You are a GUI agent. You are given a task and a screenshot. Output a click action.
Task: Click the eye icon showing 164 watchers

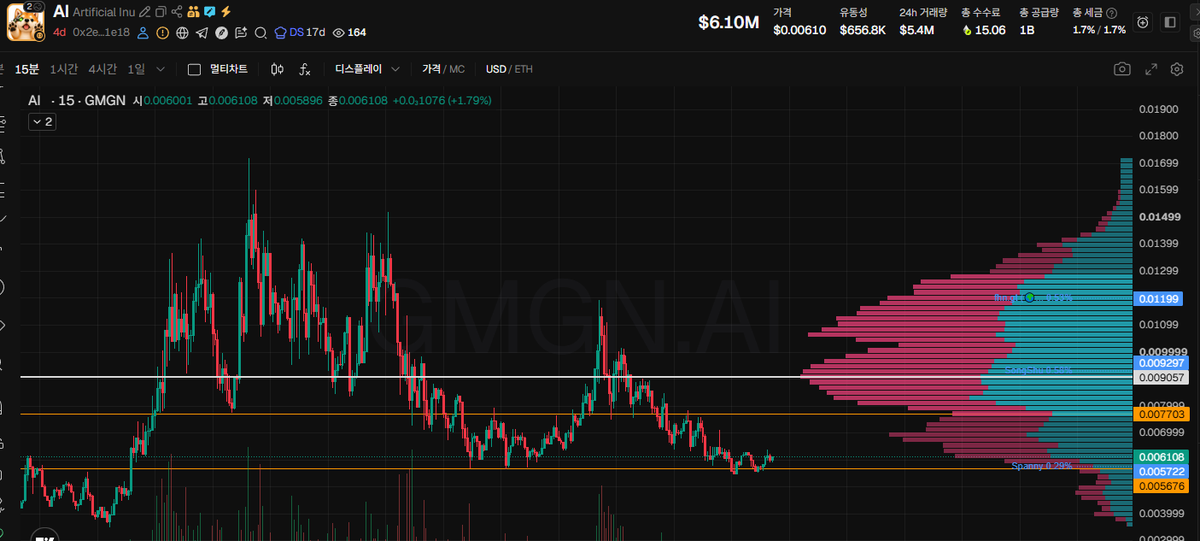(x=338, y=33)
